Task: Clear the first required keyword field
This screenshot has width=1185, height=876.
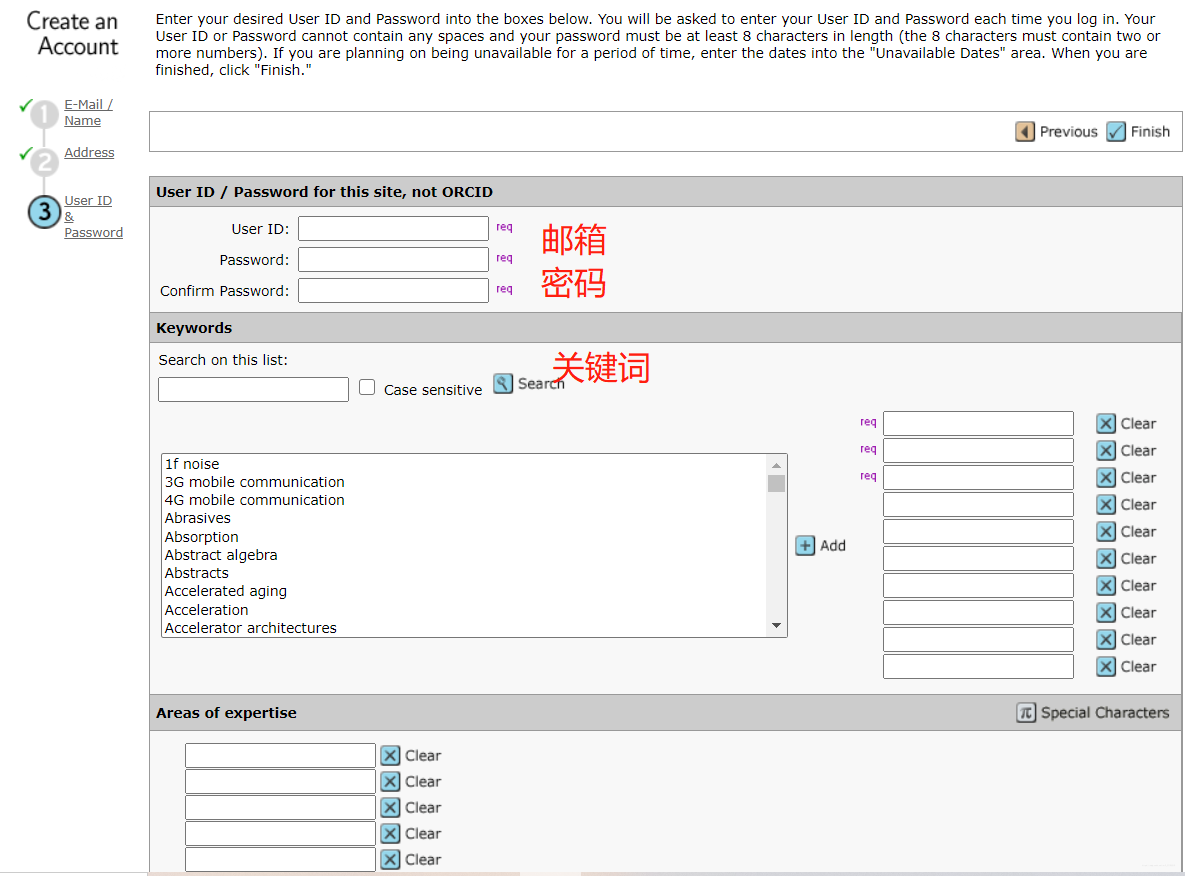Action: (x=1106, y=424)
